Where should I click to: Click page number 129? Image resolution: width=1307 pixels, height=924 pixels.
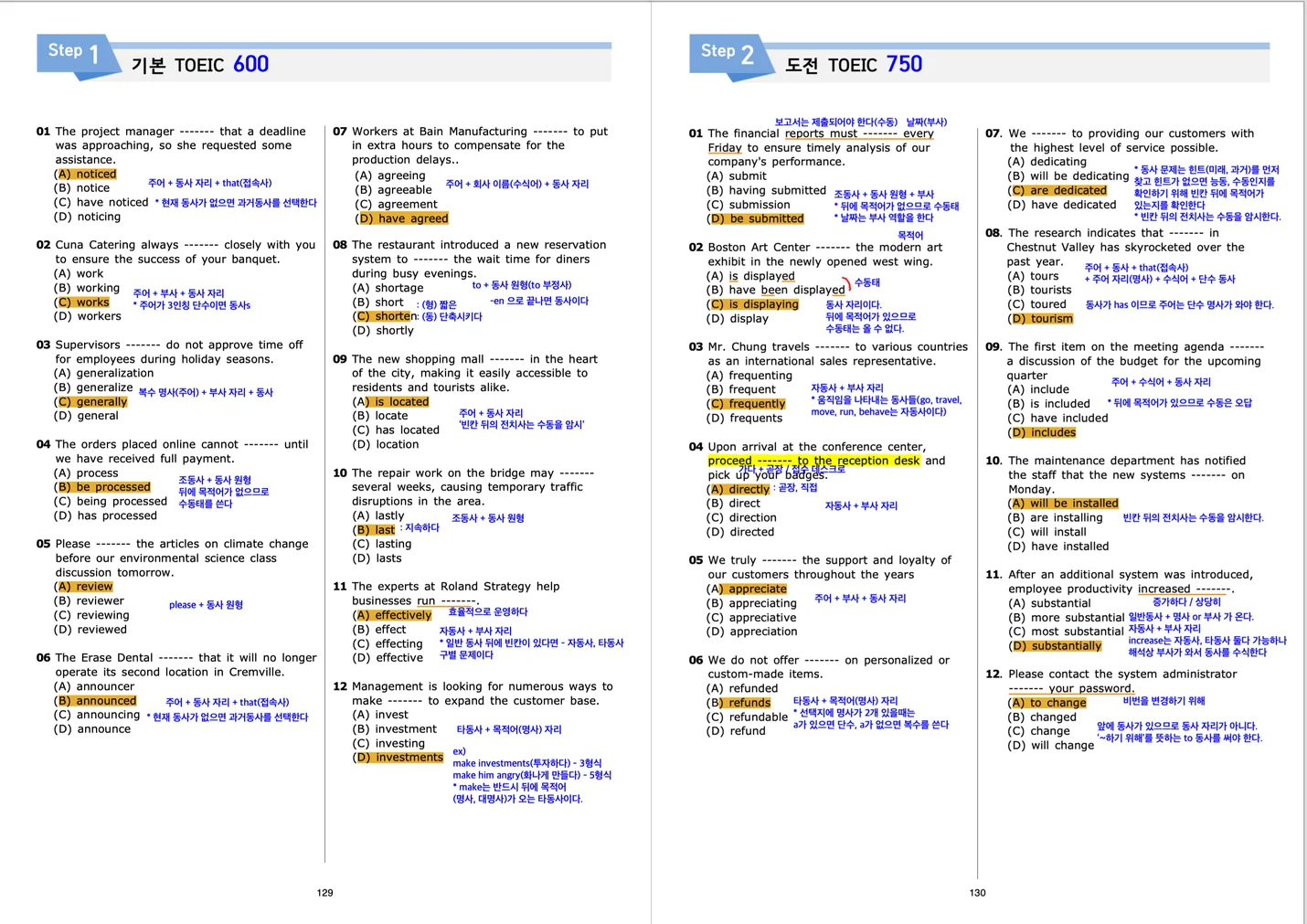pyautogui.click(x=324, y=893)
